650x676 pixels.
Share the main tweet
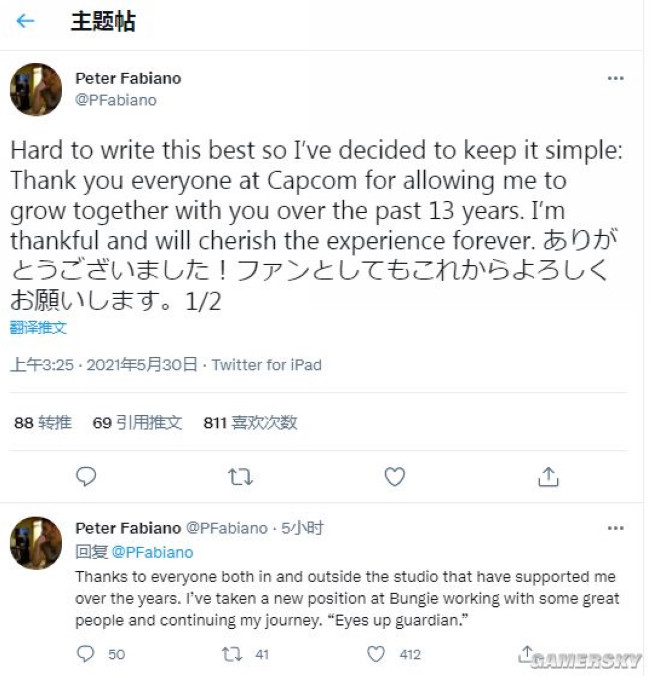[x=548, y=477]
